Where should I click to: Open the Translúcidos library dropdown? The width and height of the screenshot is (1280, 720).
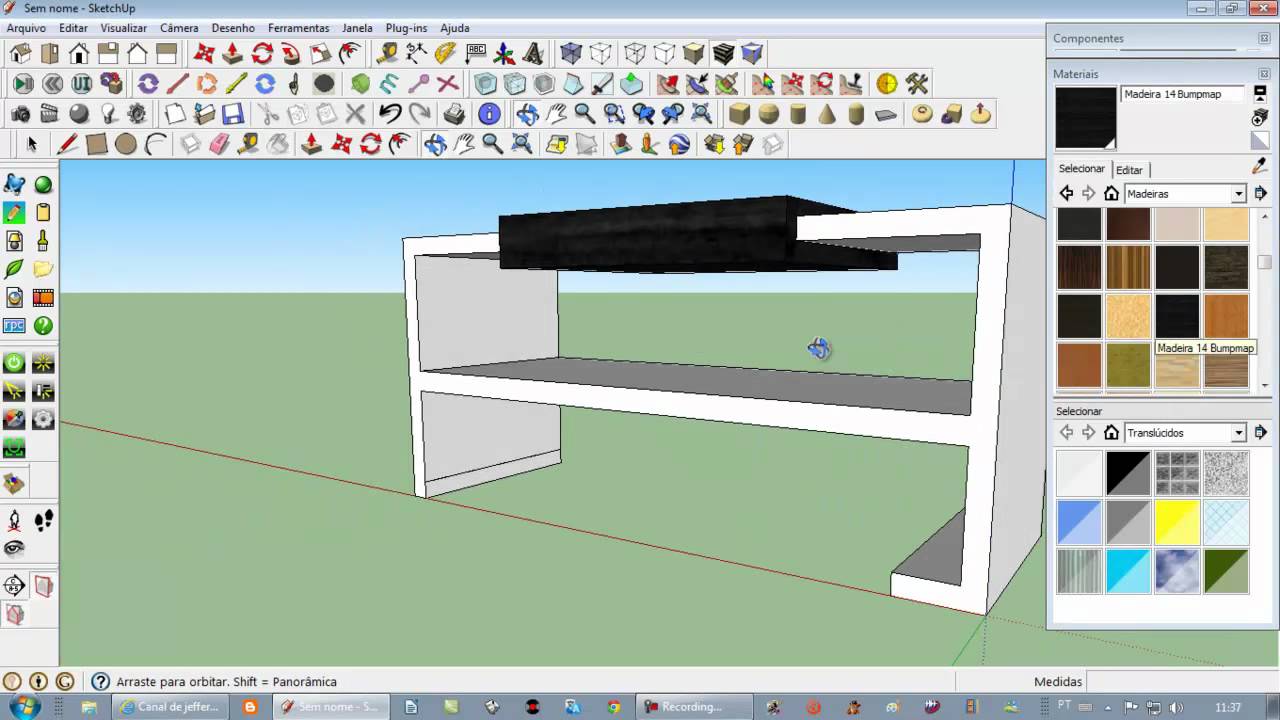[1238, 433]
